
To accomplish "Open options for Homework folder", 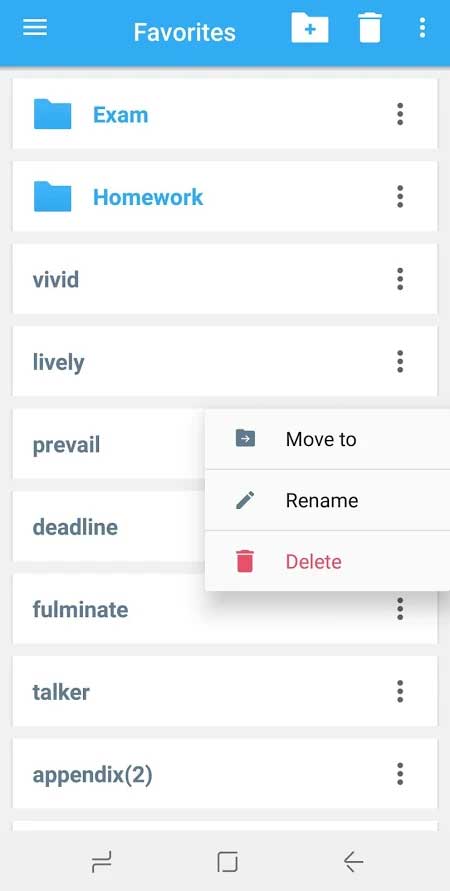I will [x=400, y=197].
